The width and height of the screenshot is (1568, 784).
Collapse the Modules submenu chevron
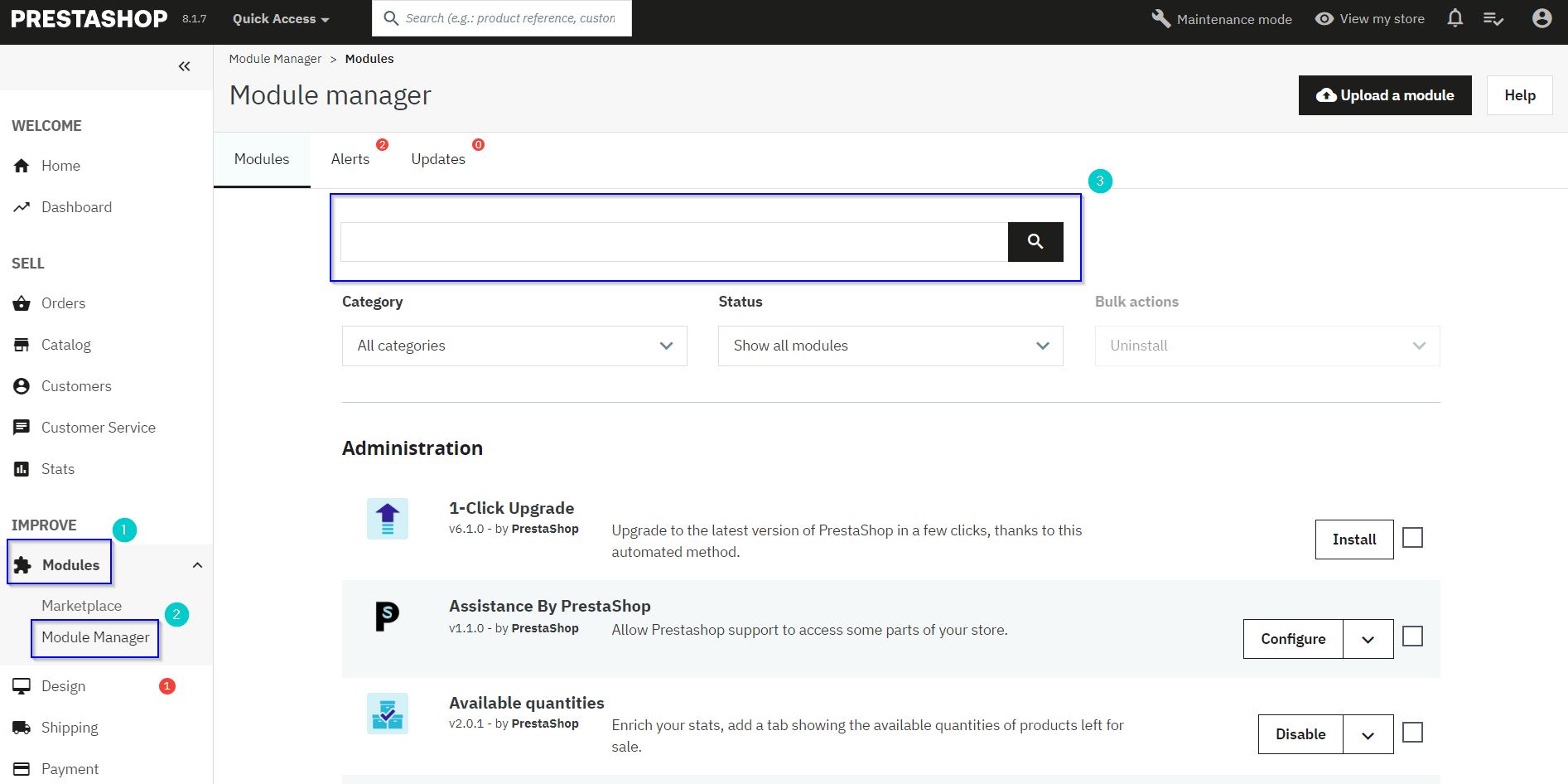[x=197, y=565]
